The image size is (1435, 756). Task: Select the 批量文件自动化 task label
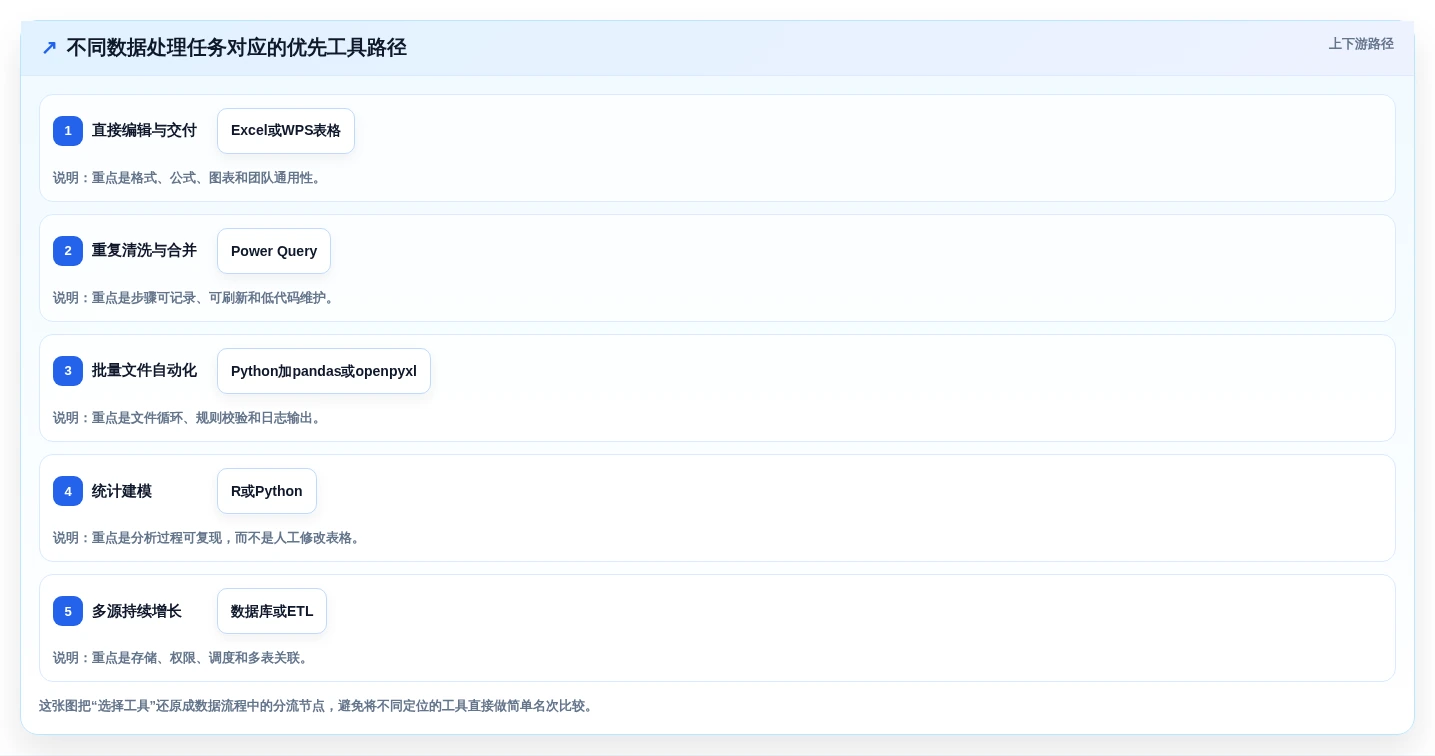tap(144, 371)
